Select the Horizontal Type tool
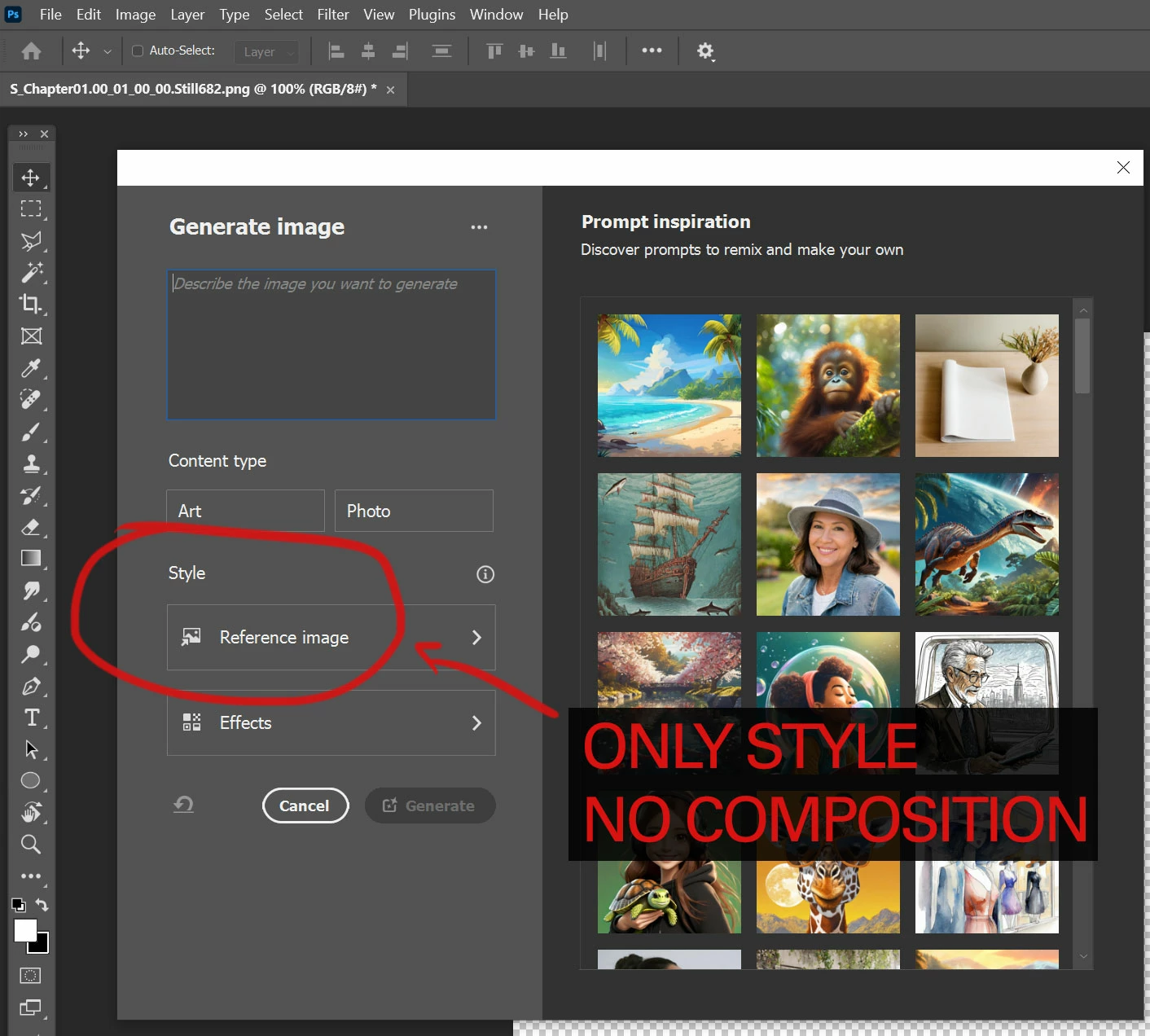The height and width of the screenshot is (1036, 1150). 31,718
